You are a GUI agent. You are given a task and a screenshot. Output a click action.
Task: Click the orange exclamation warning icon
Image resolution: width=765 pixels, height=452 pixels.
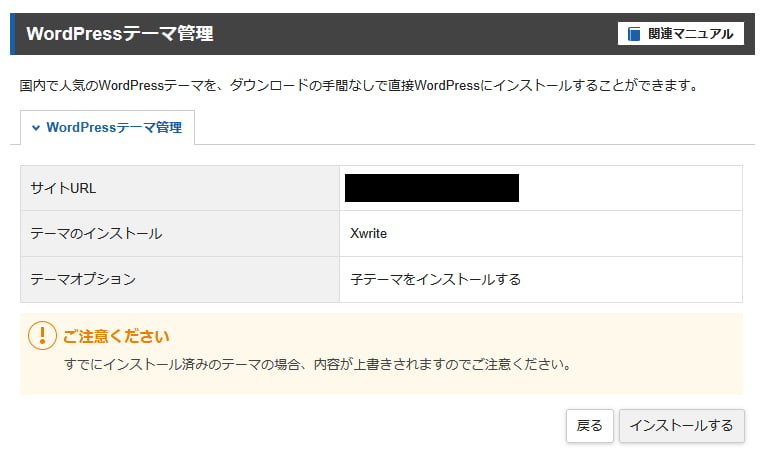click(42, 336)
